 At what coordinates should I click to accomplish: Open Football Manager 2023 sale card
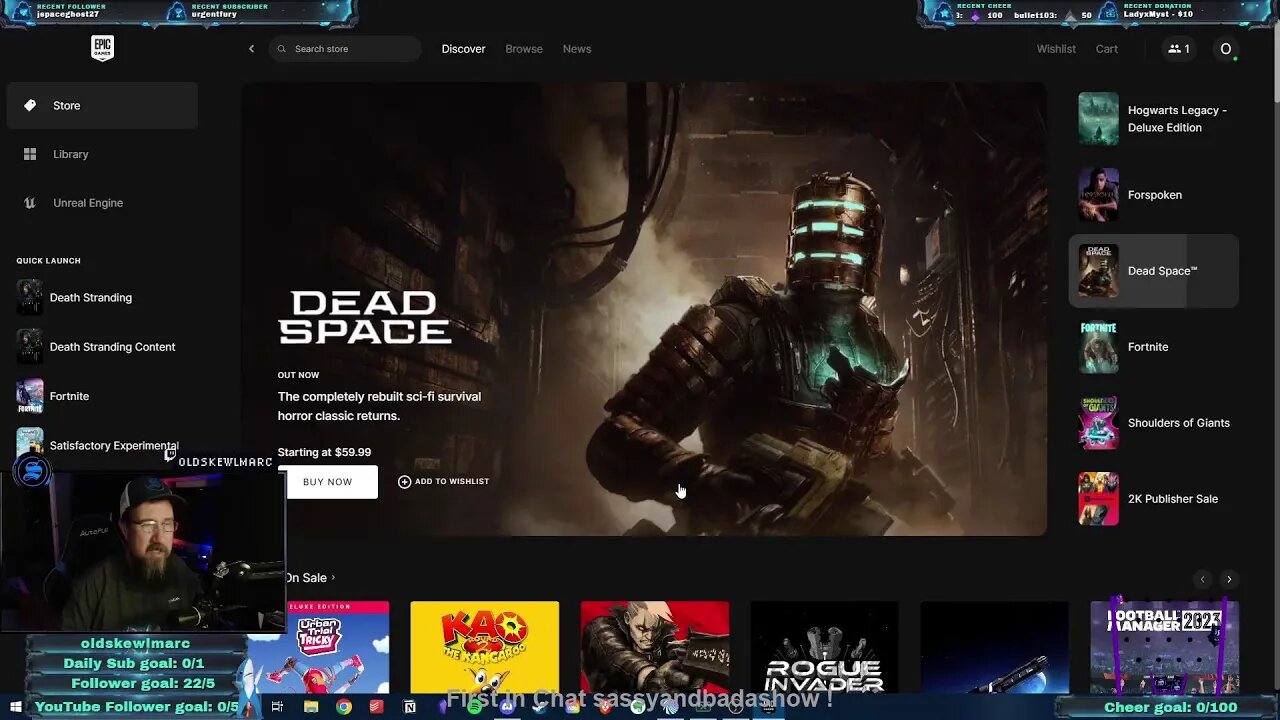click(1164, 647)
